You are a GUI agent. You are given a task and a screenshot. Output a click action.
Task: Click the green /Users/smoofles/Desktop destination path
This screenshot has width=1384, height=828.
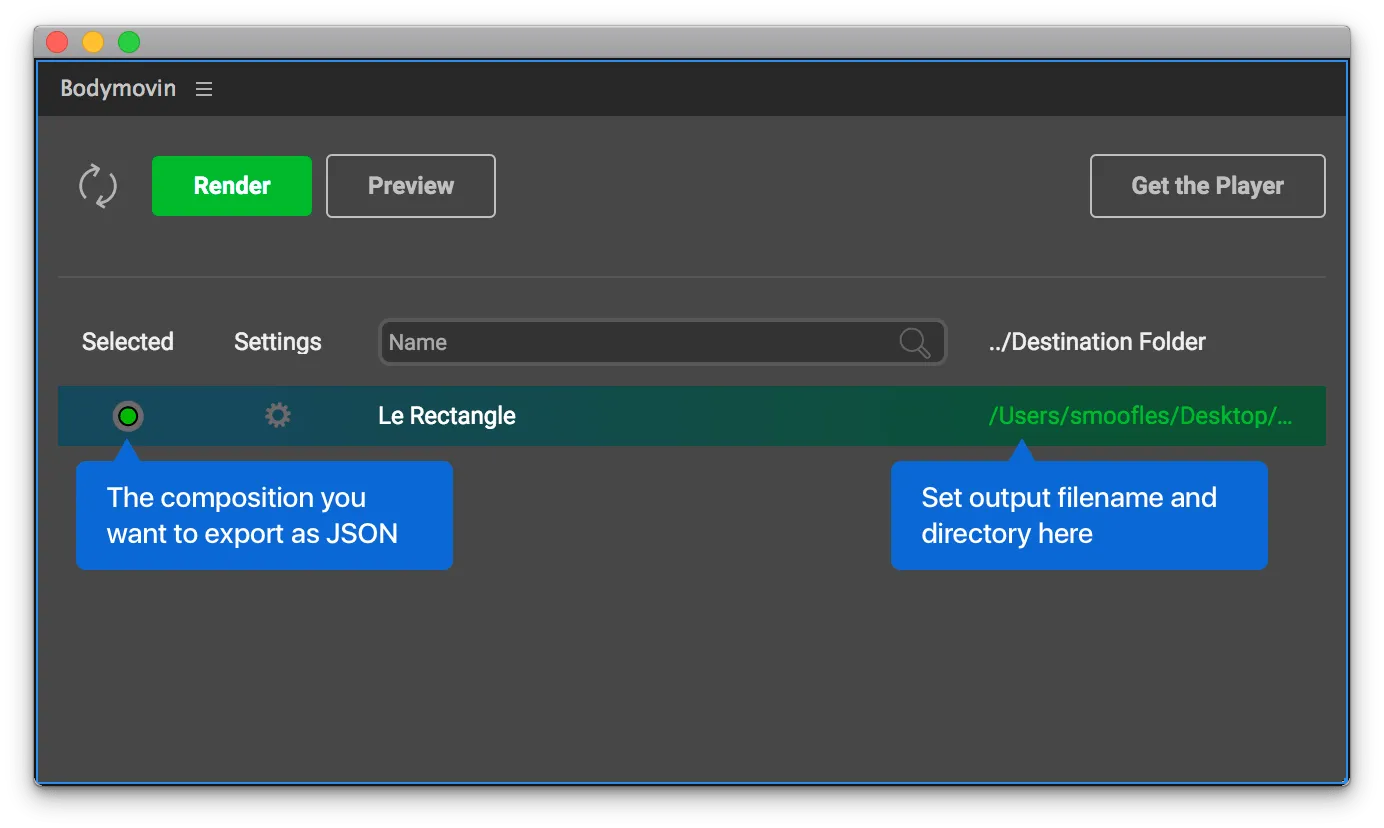click(x=1140, y=416)
